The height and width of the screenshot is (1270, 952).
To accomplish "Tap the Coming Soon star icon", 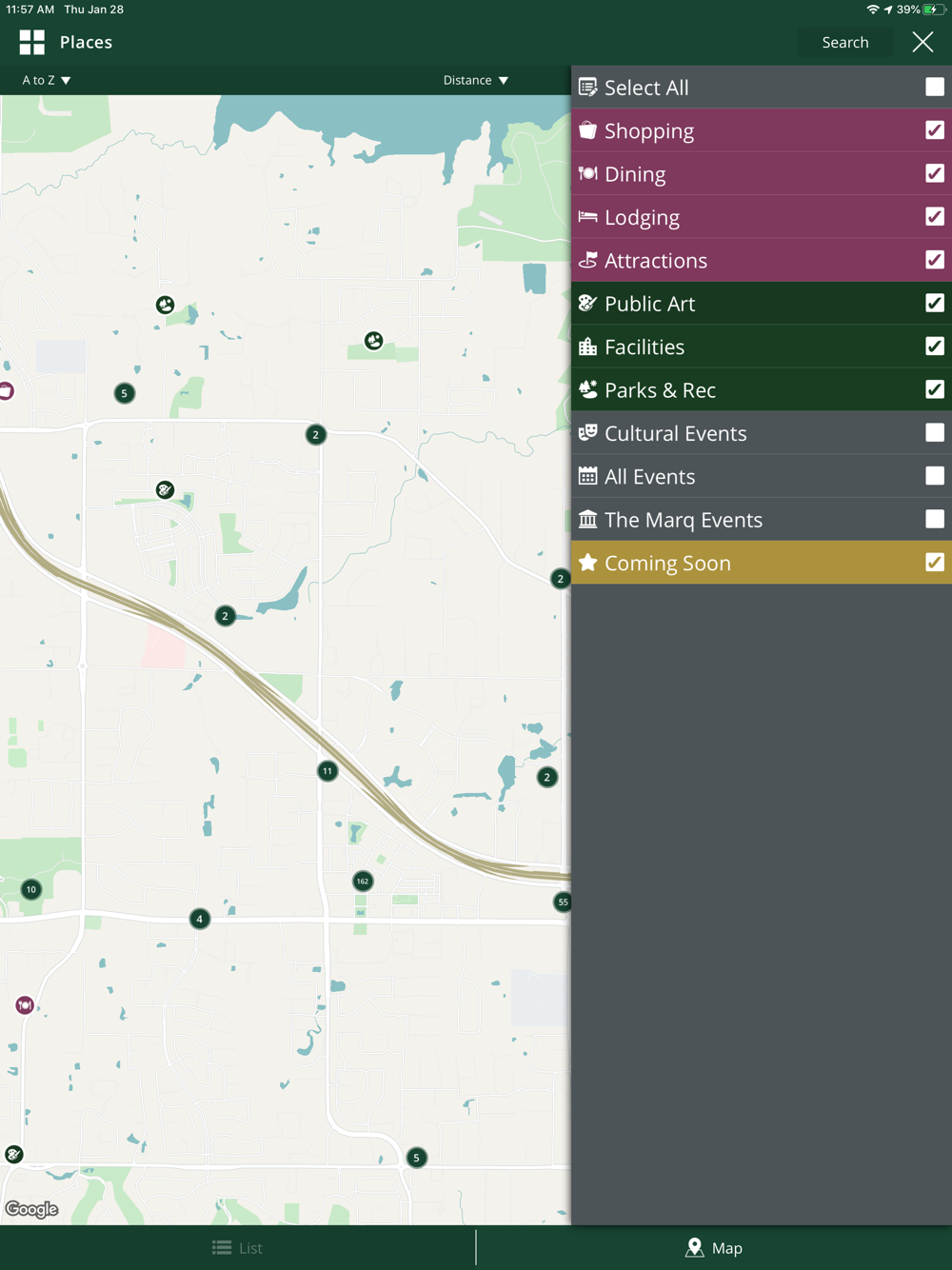I will click(588, 563).
